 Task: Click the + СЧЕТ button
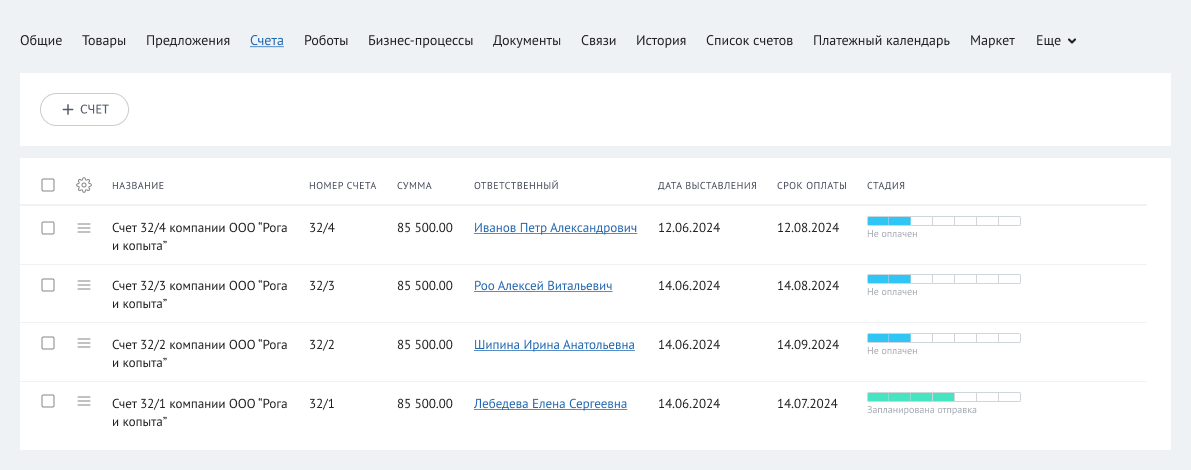pos(84,109)
